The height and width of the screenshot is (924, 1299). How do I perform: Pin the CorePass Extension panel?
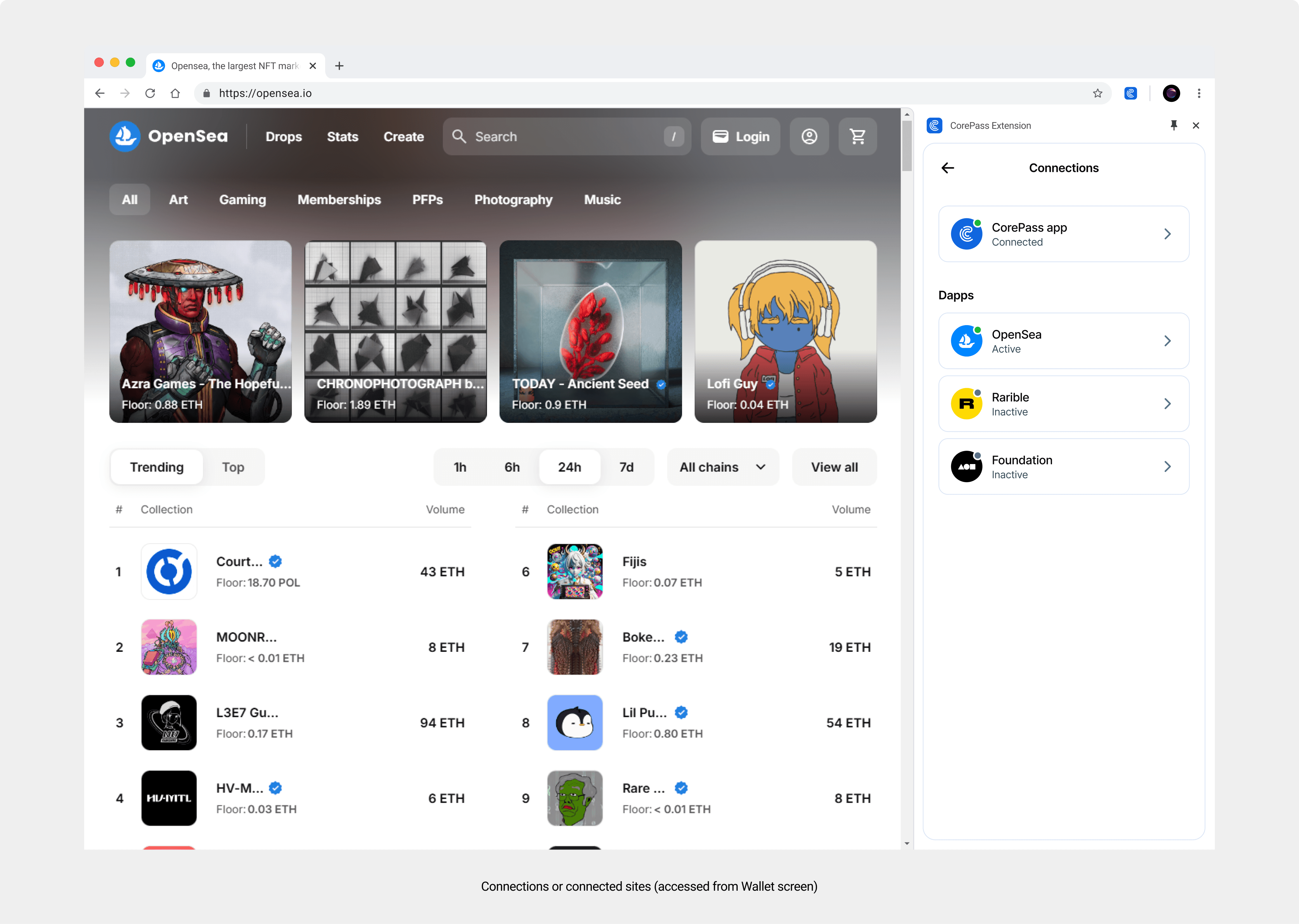coord(1173,125)
